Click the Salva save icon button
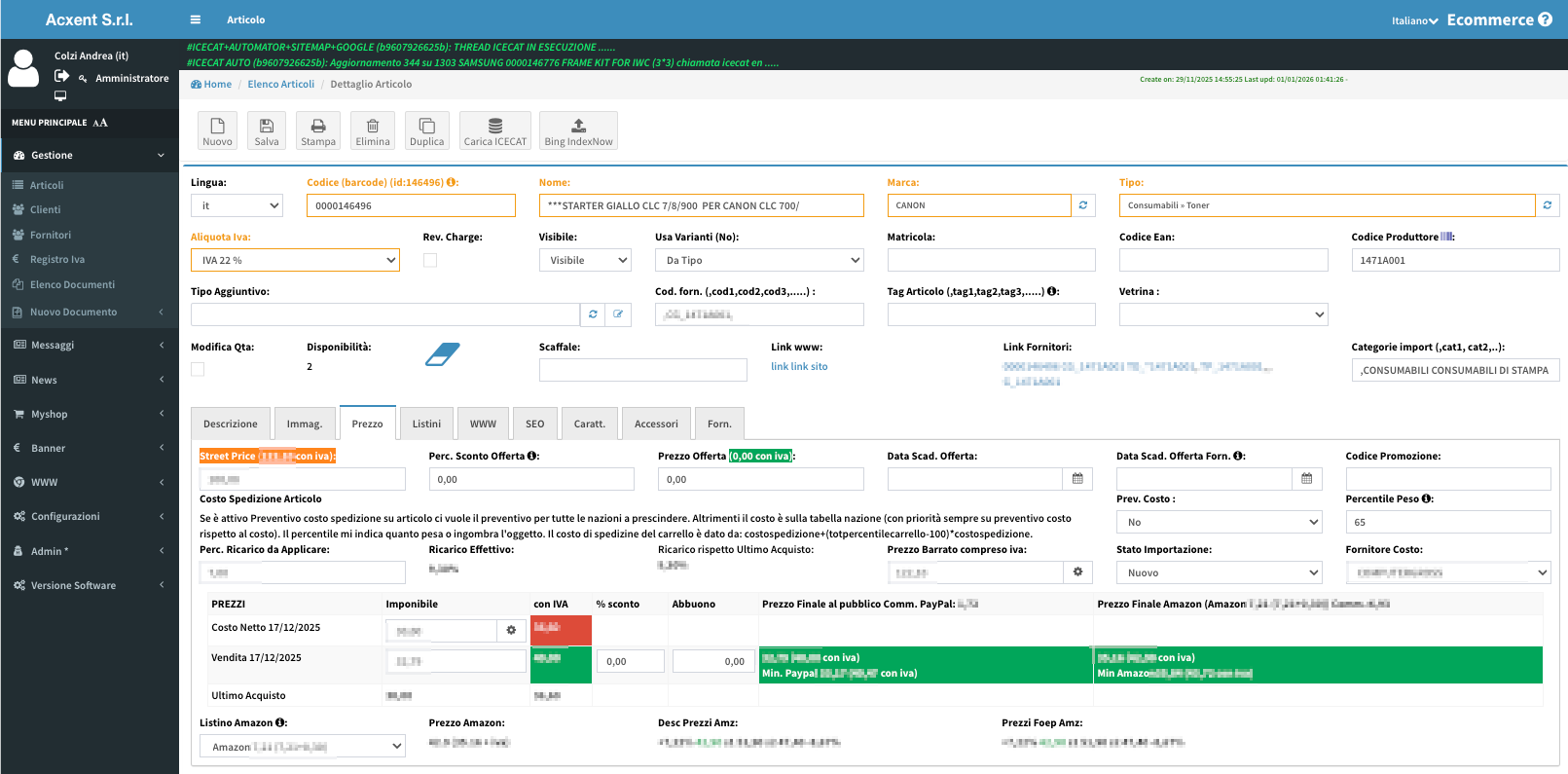This screenshot has height=774, width=1568. click(266, 127)
